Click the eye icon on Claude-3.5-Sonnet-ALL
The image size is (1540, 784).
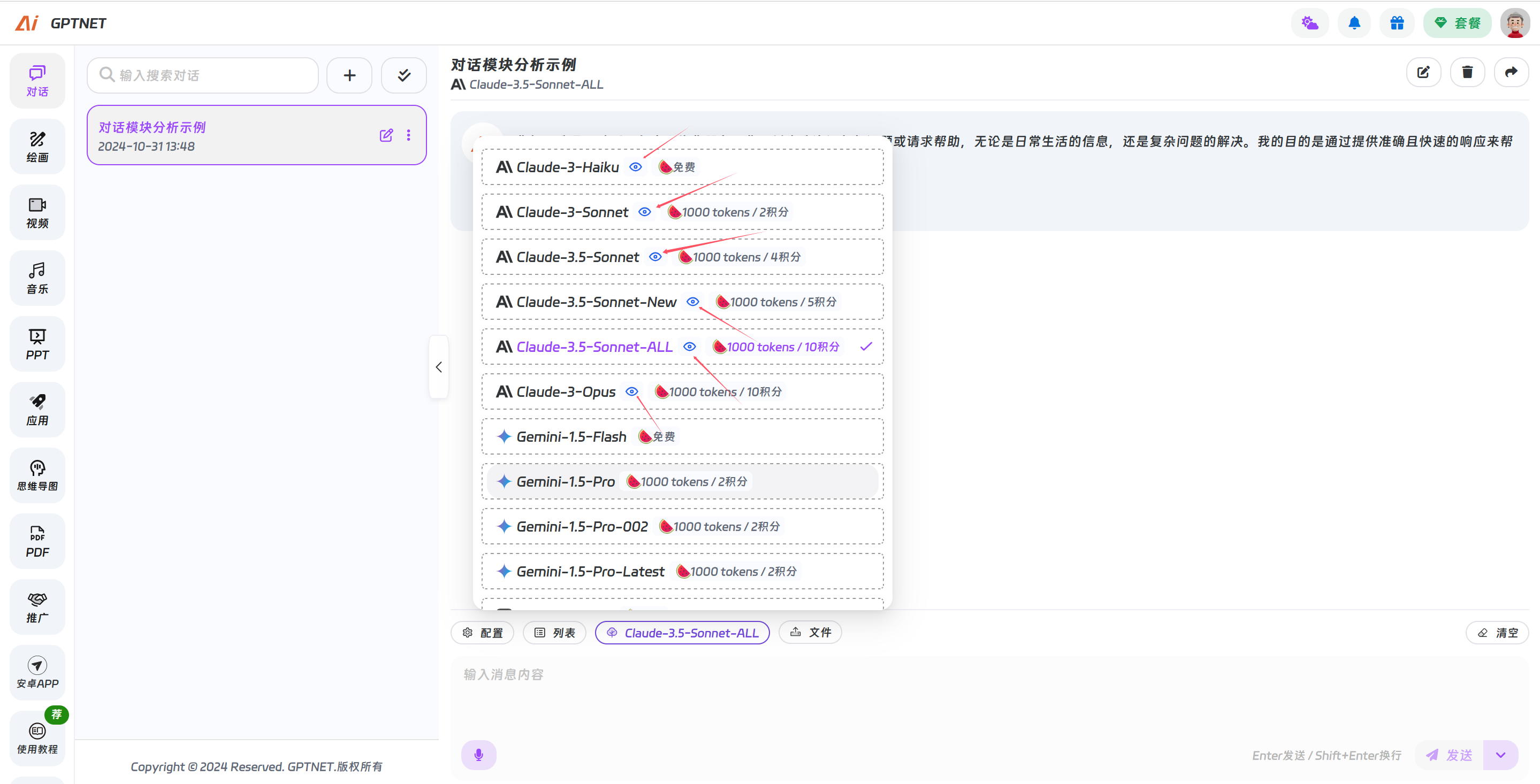689,347
